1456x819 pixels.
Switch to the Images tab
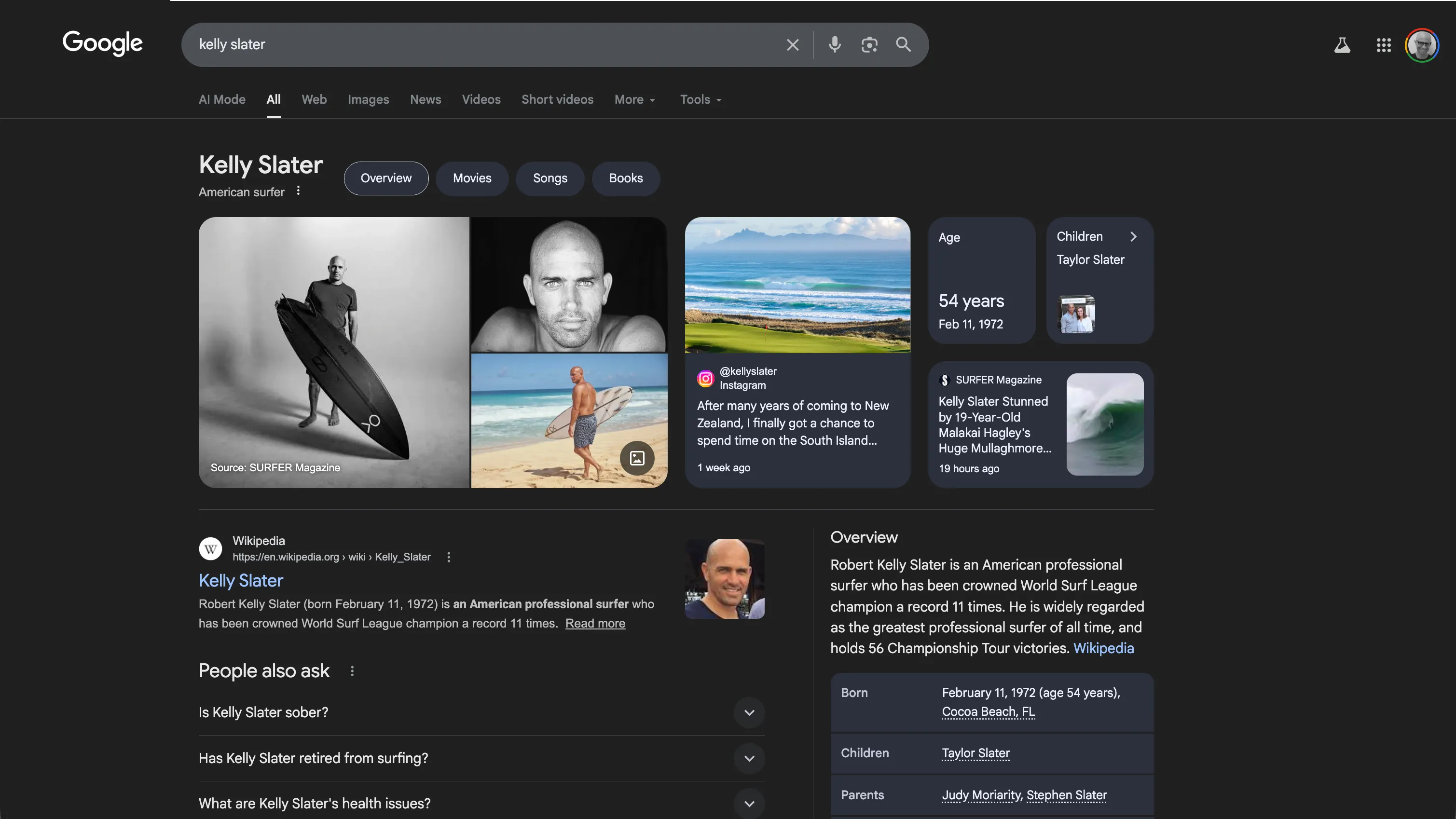pos(368,99)
